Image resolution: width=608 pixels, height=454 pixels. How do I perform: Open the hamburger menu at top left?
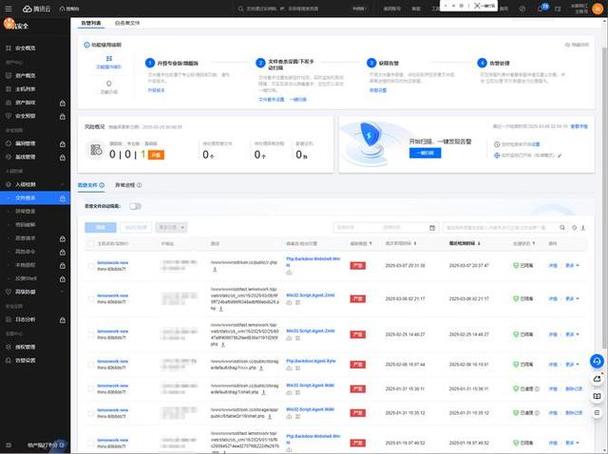8,7
